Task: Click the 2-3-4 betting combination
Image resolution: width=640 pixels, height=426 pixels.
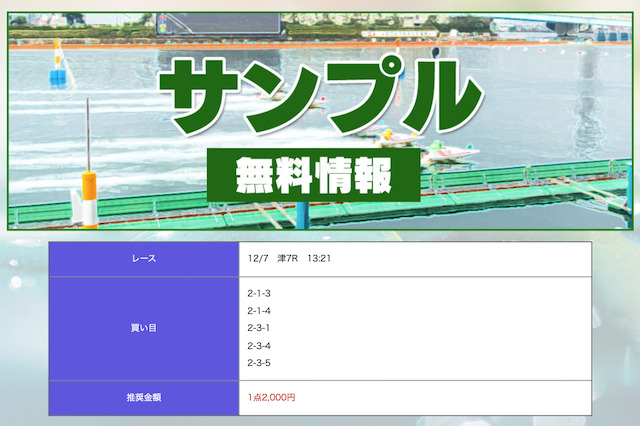Action: (259, 346)
